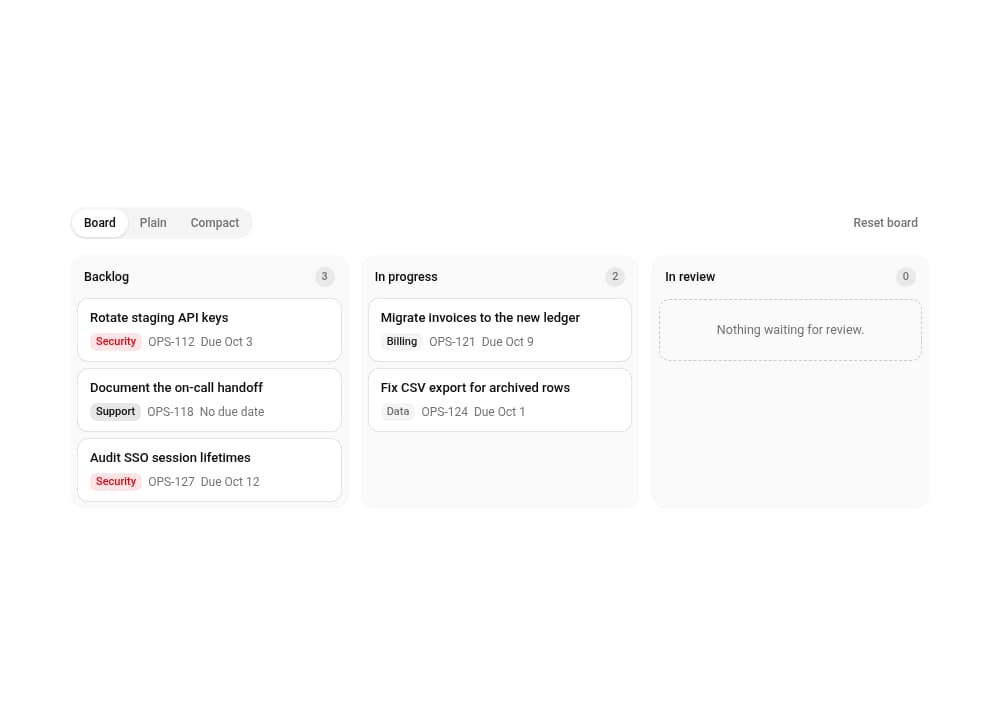Switch to the Plain view tab

pyautogui.click(x=153, y=223)
